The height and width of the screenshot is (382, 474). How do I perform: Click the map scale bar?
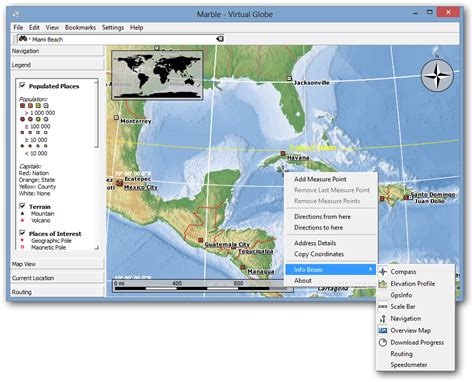point(202,286)
